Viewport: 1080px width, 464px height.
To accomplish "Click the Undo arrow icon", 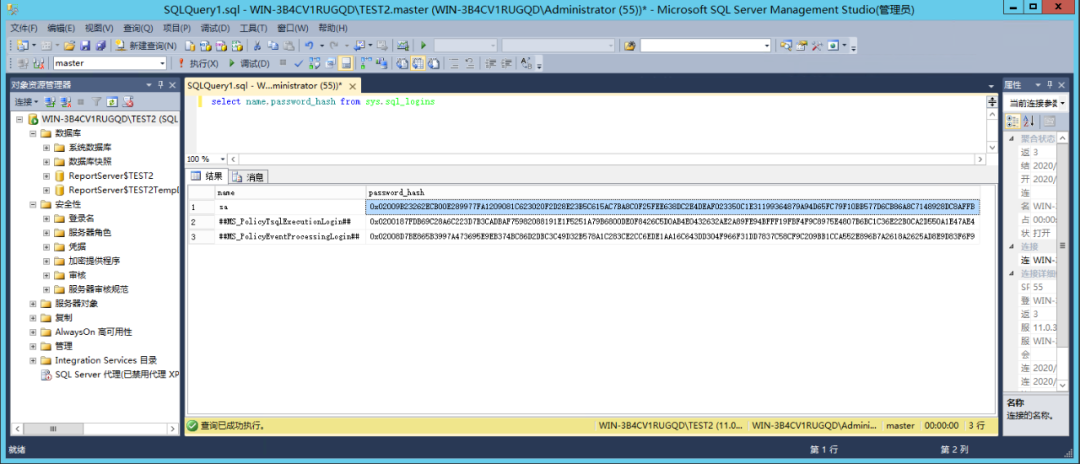I will point(309,45).
